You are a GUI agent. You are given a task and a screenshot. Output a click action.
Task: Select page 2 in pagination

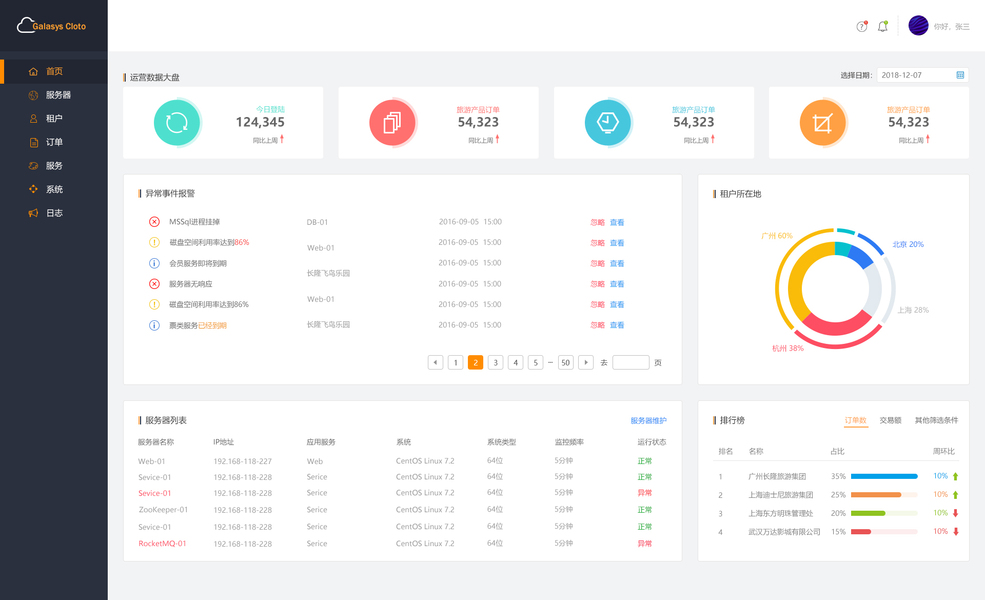(476, 363)
